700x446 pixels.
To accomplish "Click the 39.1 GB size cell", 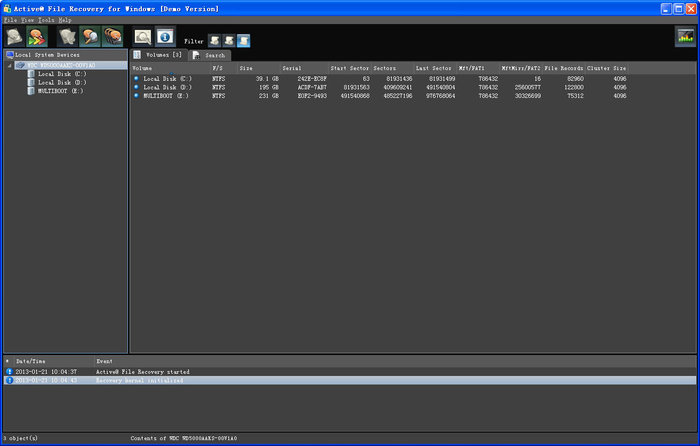I will (x=267, y=79).
